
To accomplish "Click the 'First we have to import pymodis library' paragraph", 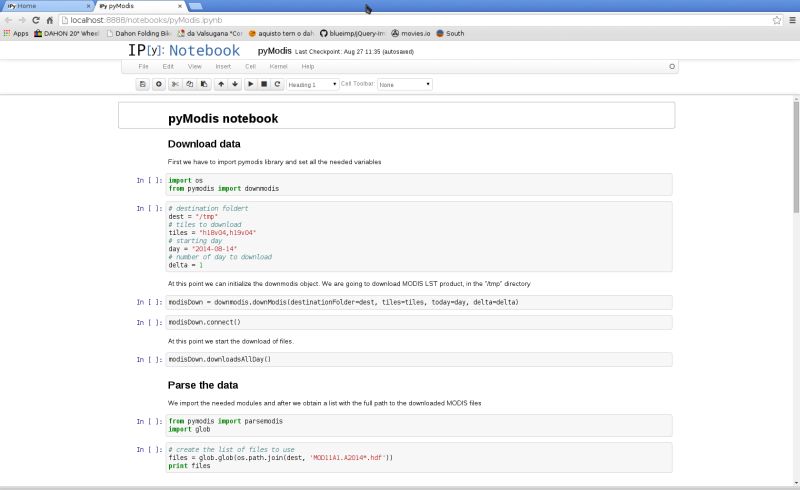I will tap(274, 162).
